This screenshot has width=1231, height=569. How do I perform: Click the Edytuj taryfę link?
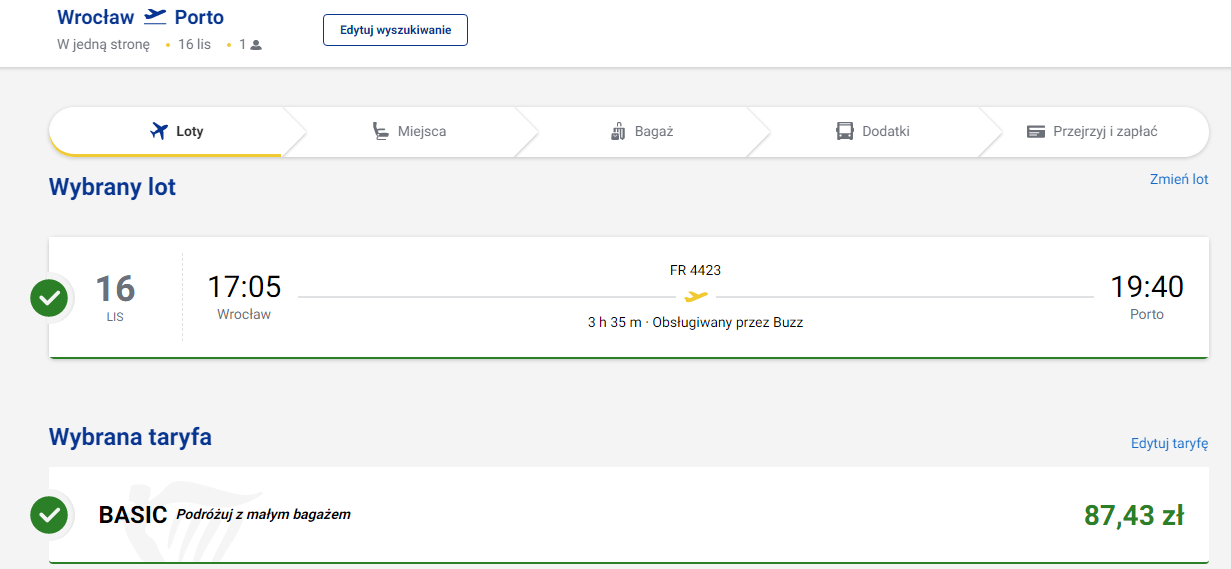1170,443
